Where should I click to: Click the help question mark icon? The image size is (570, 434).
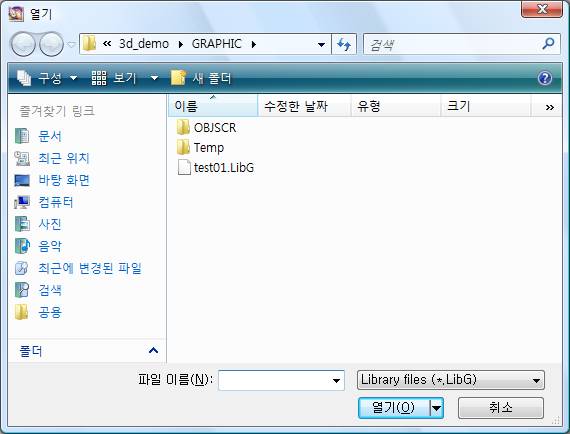coord(544,78)
